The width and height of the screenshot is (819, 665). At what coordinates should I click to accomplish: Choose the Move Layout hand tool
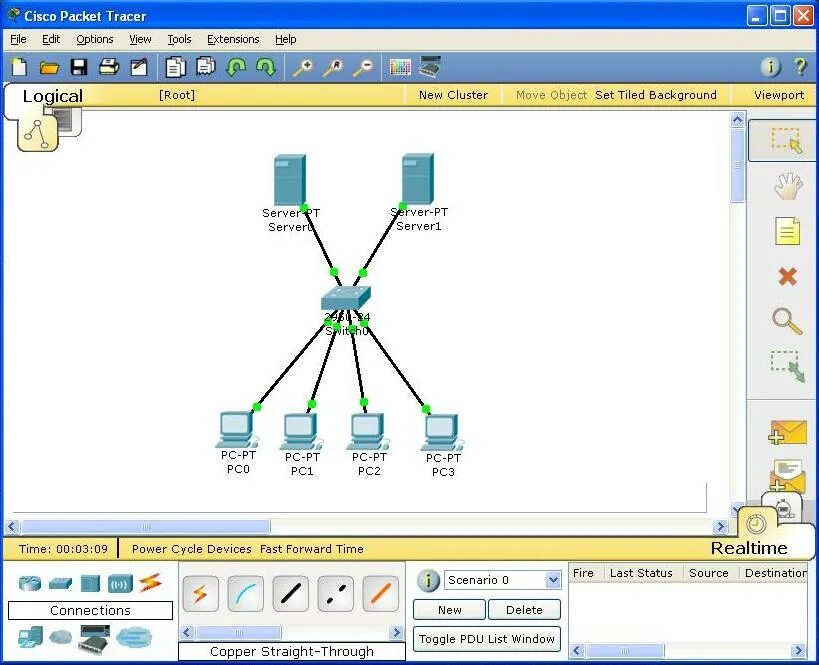788,186
